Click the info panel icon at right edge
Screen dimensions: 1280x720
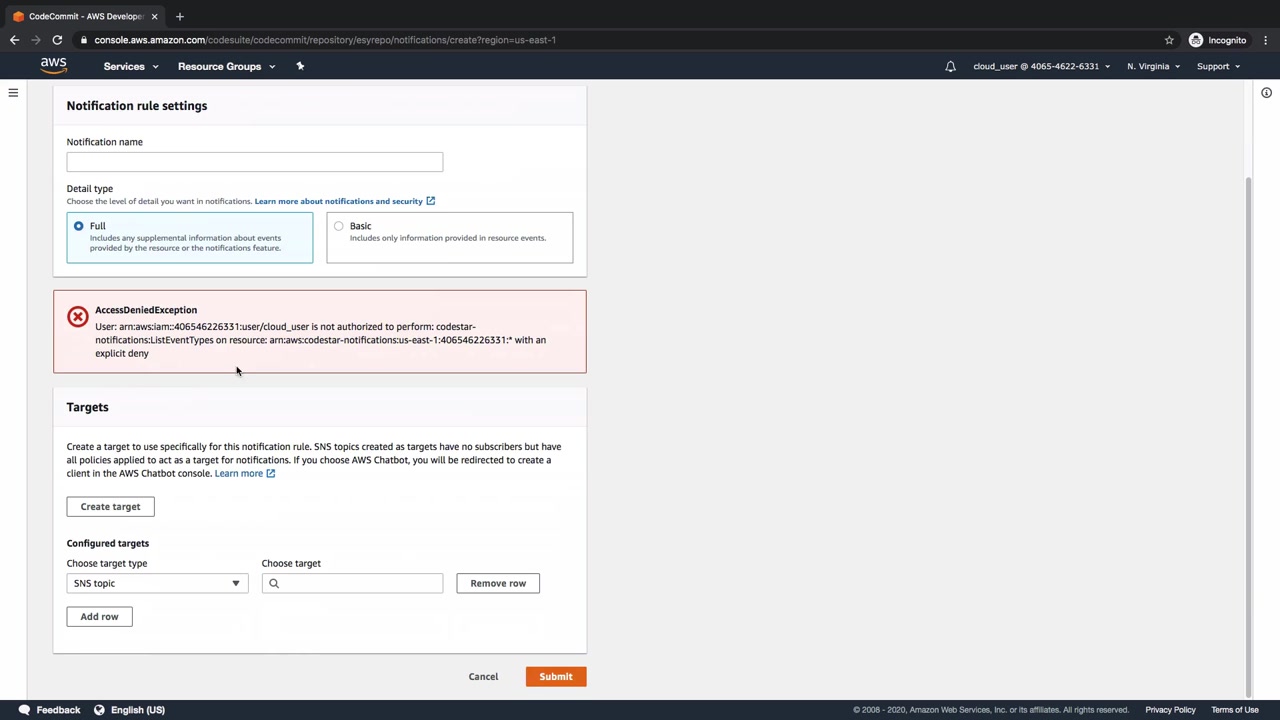pos(1266,93)
